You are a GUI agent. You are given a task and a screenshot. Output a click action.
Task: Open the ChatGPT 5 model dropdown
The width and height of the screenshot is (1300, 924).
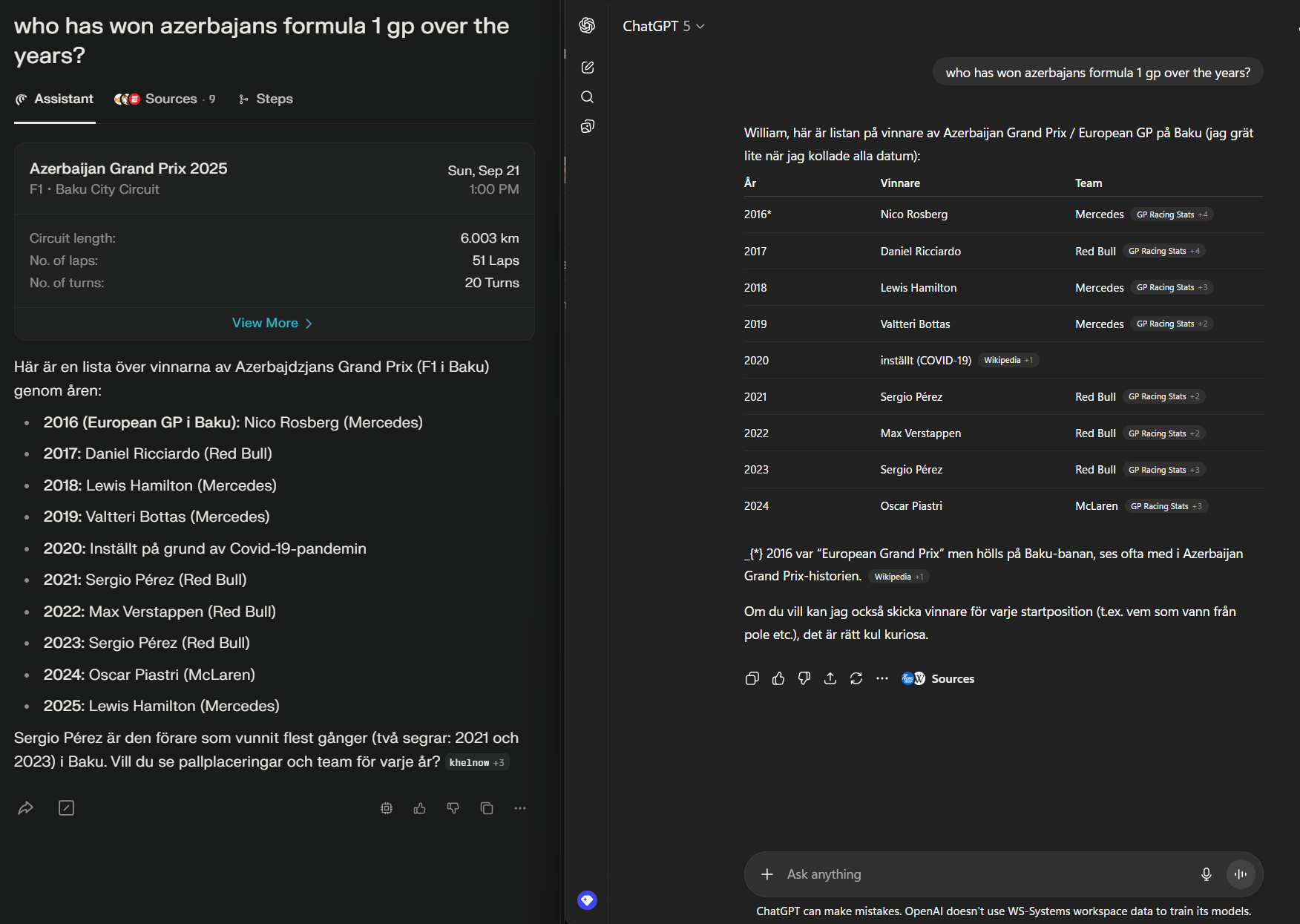coord(663,26)
